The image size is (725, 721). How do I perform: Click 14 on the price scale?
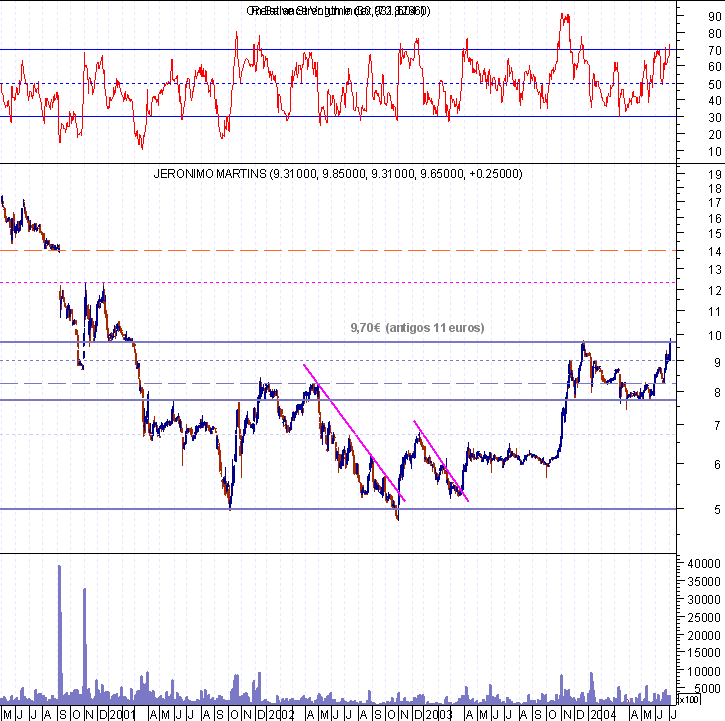(x=715, y=252)
